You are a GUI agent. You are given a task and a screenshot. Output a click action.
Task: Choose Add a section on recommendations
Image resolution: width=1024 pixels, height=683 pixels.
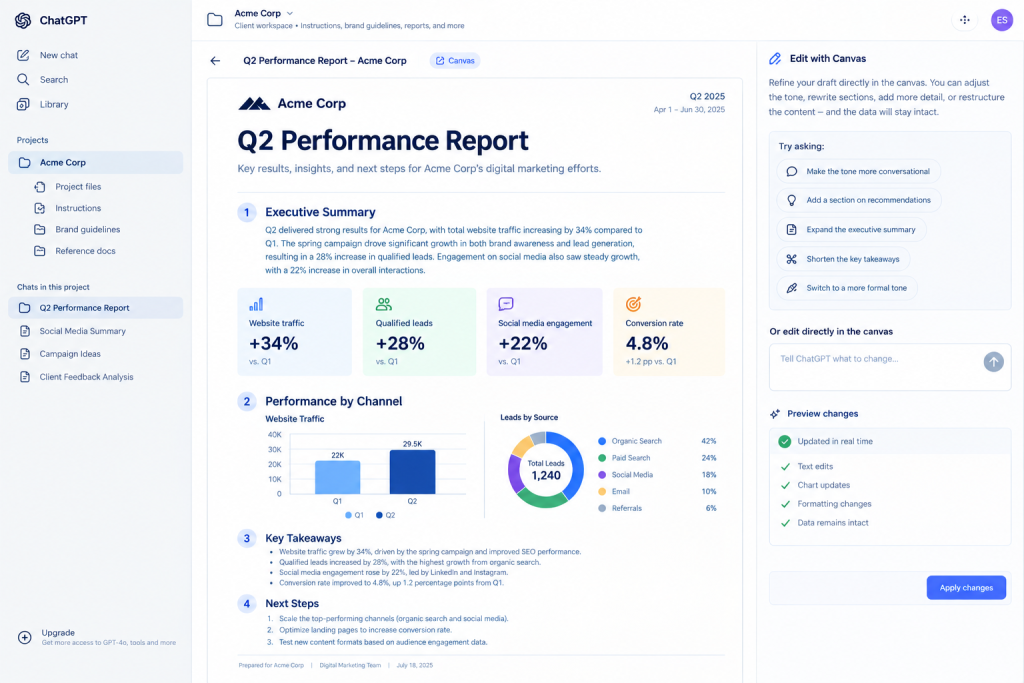pyautogui.click(x=859, y=200)
